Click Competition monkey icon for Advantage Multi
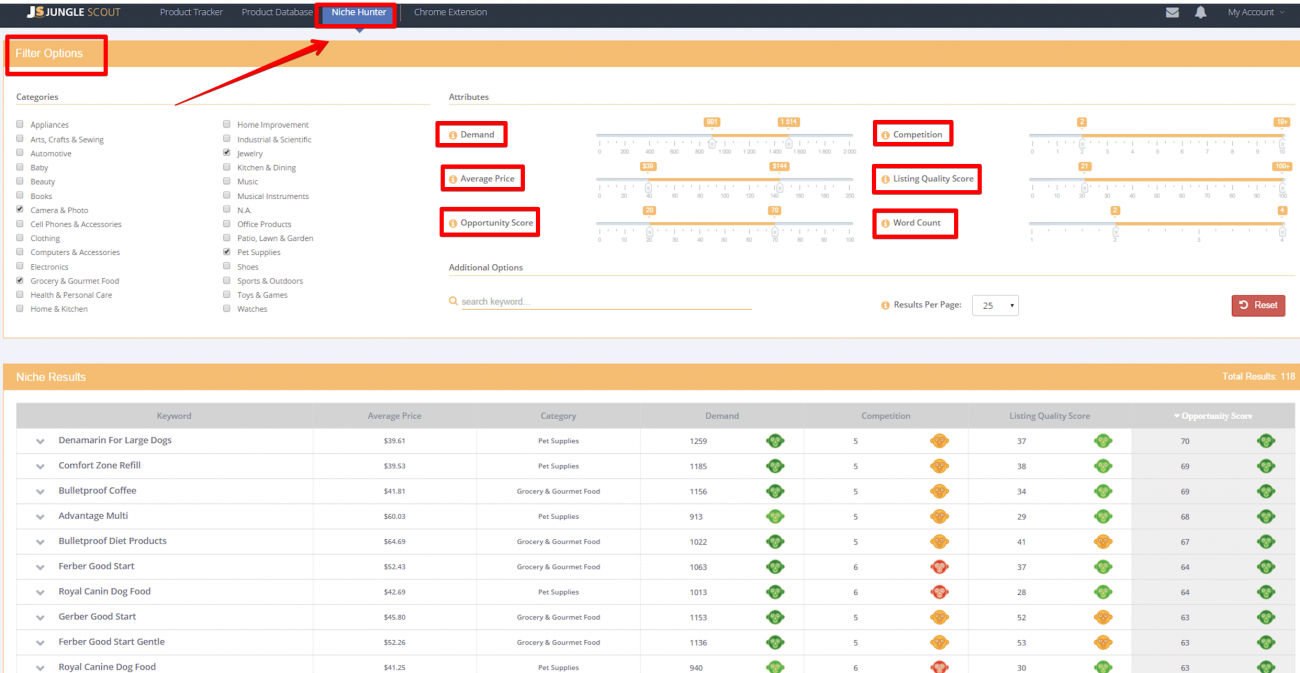 pos(939,516)
